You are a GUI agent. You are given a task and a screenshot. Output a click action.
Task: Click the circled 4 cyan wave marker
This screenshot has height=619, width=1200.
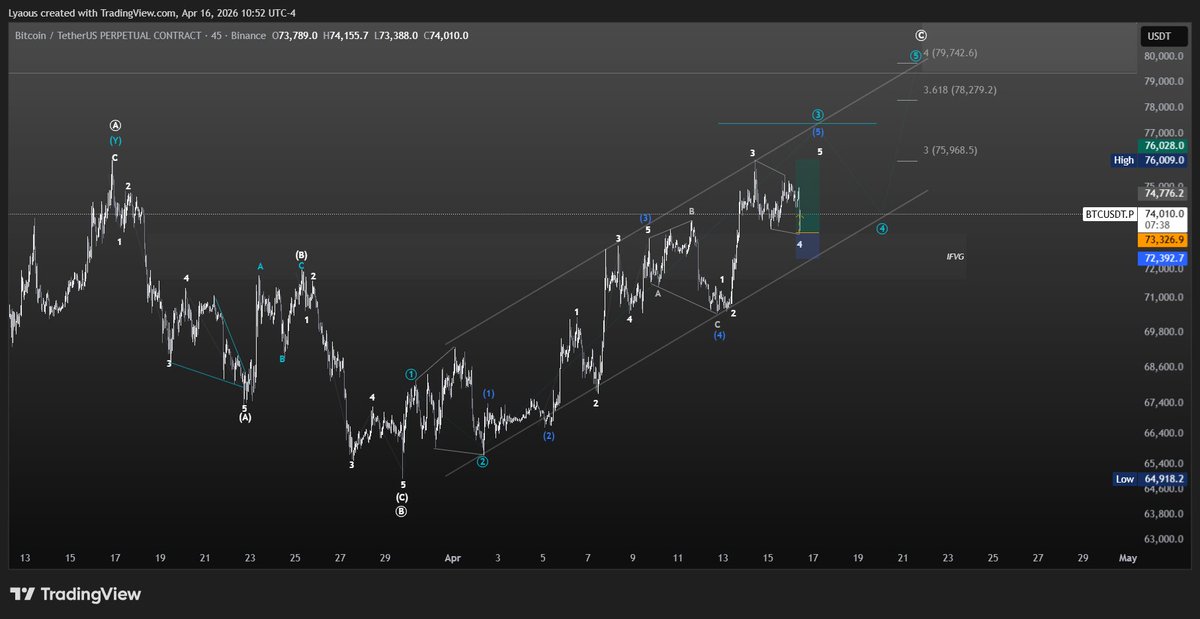(x=882, y=229)
